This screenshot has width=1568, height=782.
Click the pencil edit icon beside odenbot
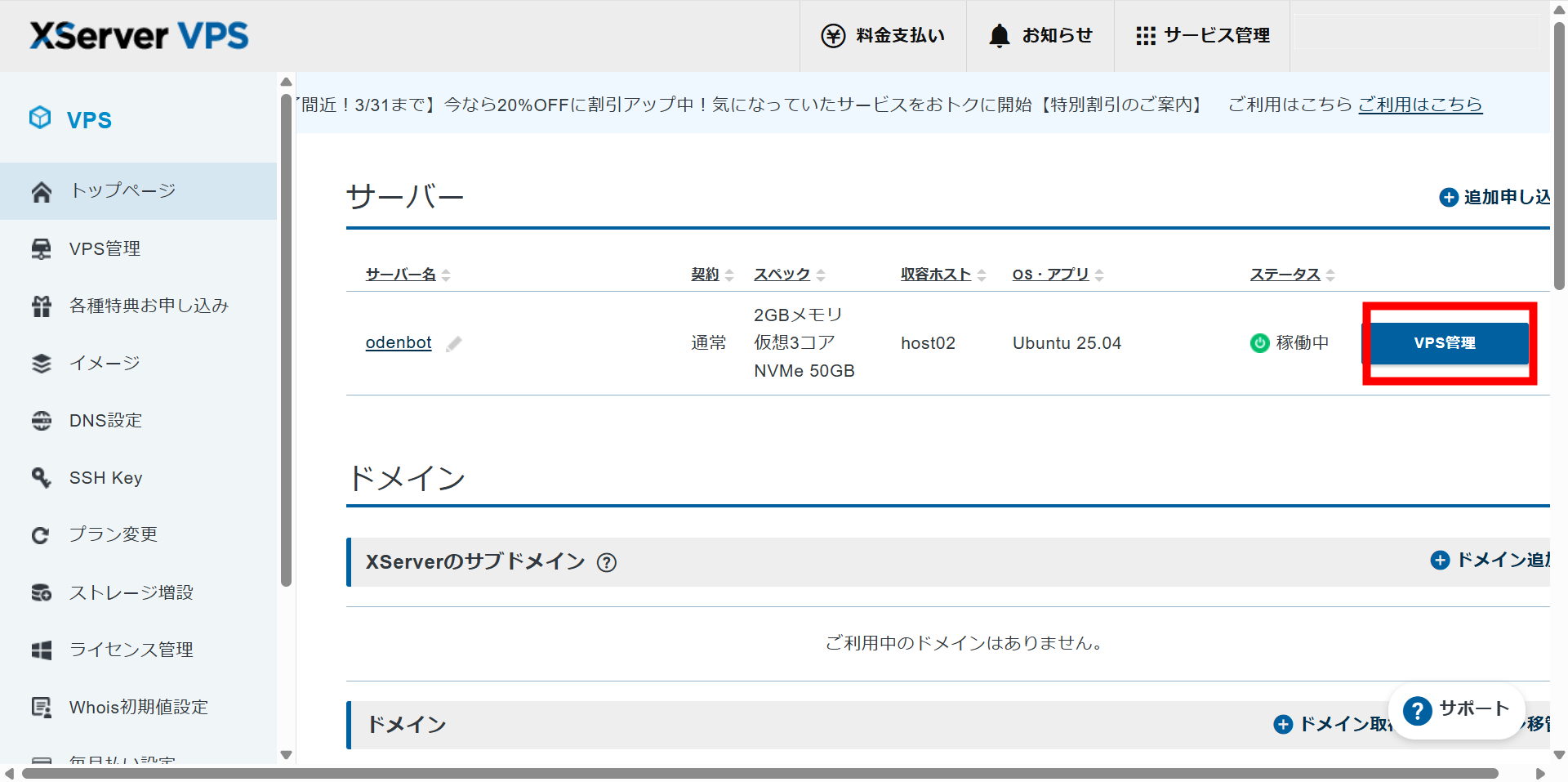pos(454,344)
